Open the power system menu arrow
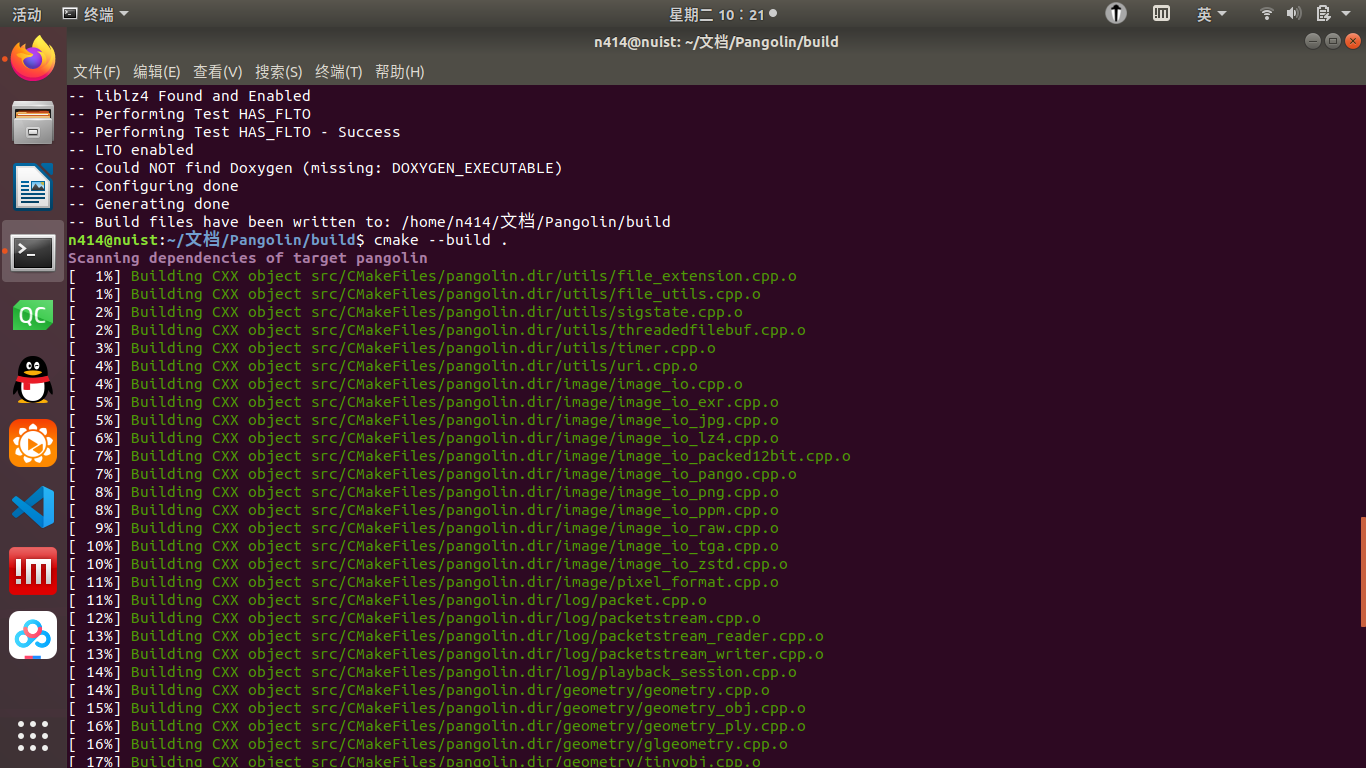Image resolution: width=1366 pixels, height=768 pixels. [x=1347, y=14]
